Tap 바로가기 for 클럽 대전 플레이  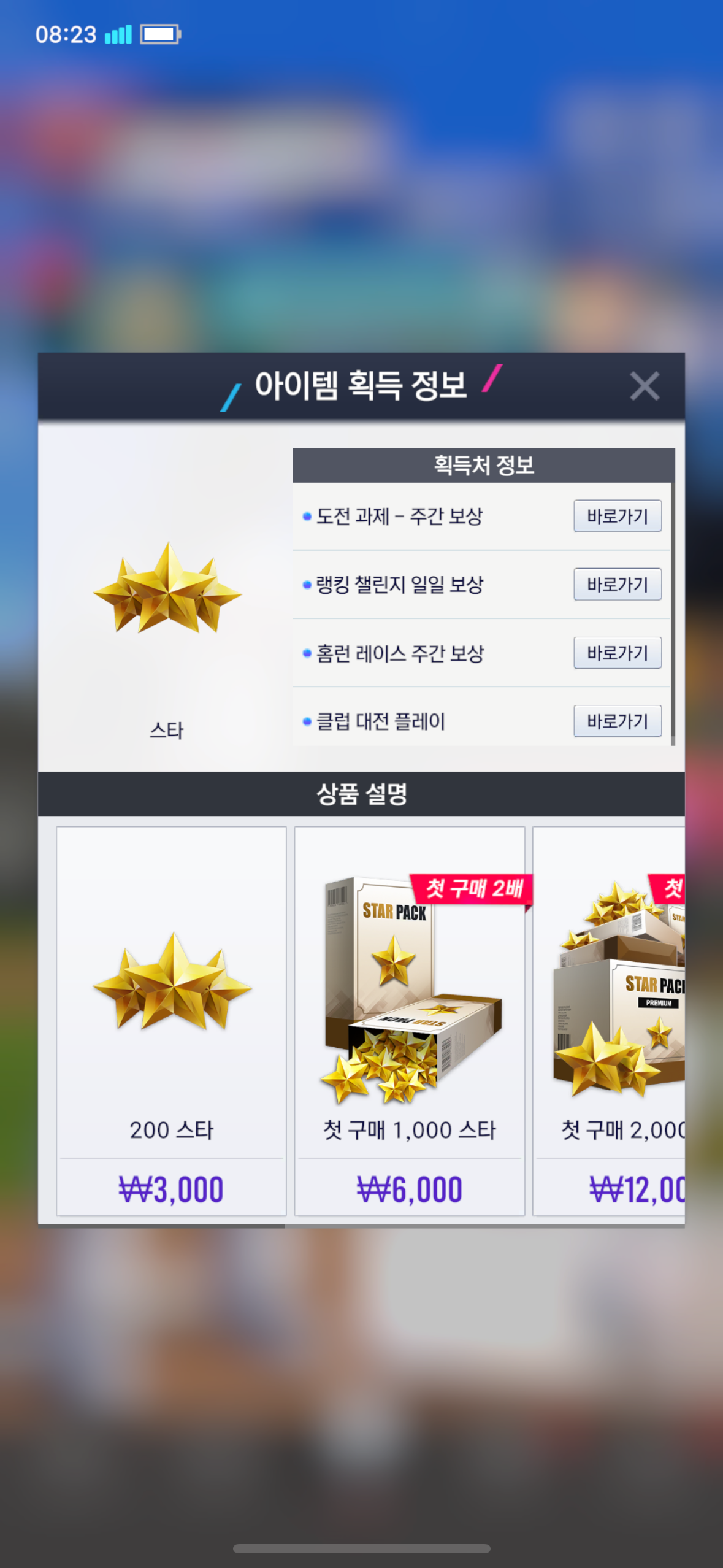617,721
